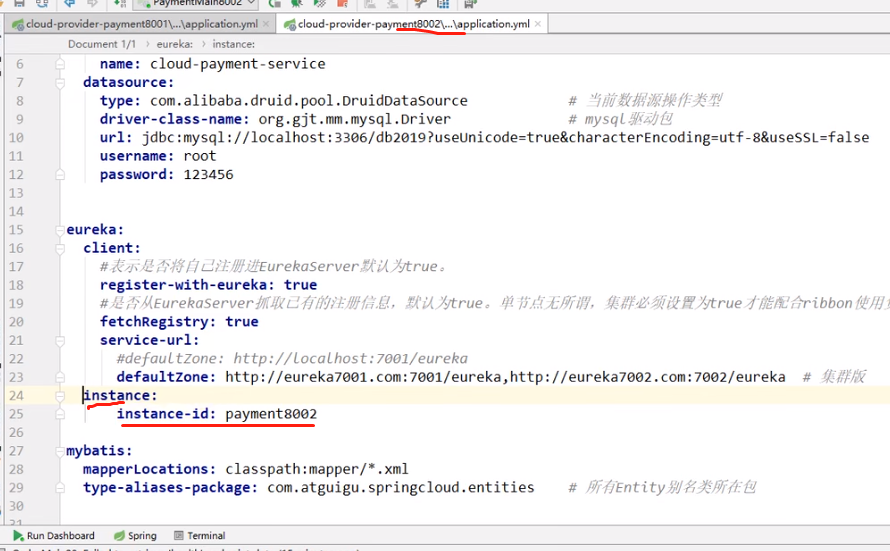The image size is (890, 551).
Task: Click 'com.atguigu.springcloud.entities' package value
Action: pyautogui.click(x=401, y=487)
